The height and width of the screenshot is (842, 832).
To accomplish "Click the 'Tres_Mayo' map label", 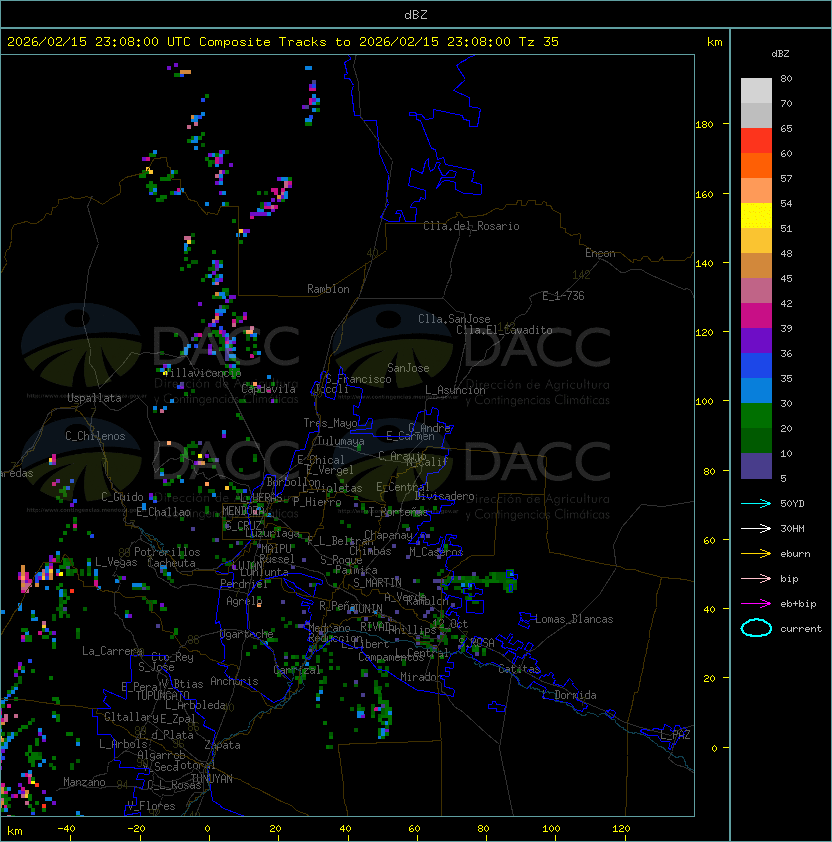I will click(330, 423).
